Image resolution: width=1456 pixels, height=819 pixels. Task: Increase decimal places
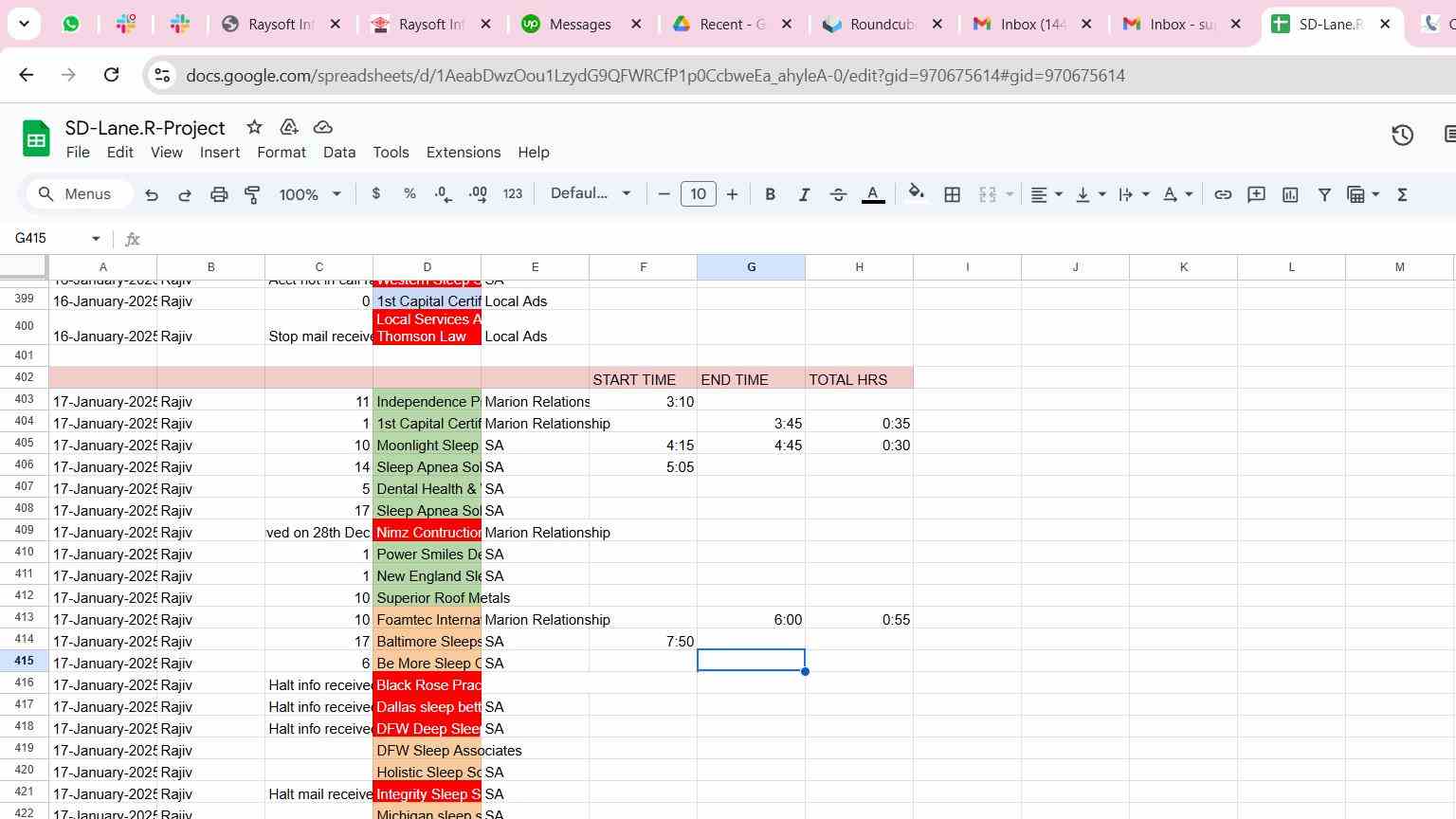coord(478,194)
